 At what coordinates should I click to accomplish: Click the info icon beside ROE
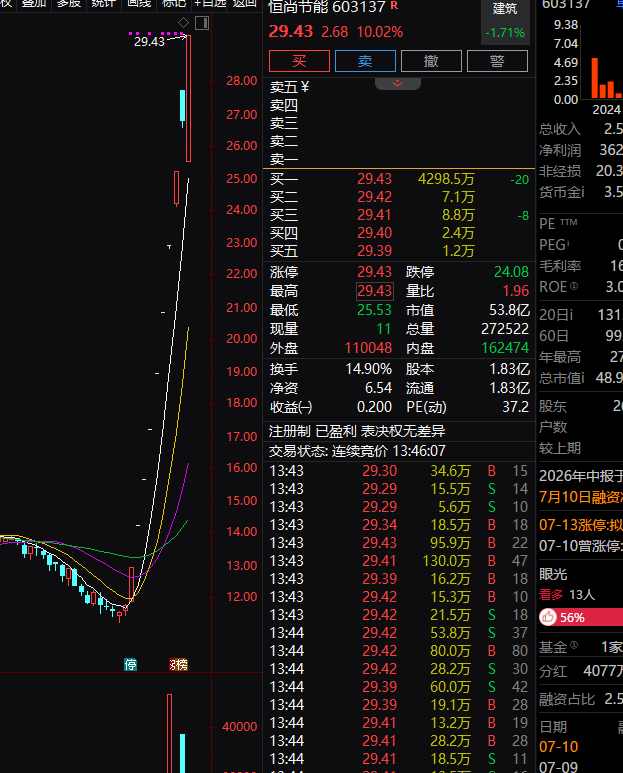click(574, 285)
